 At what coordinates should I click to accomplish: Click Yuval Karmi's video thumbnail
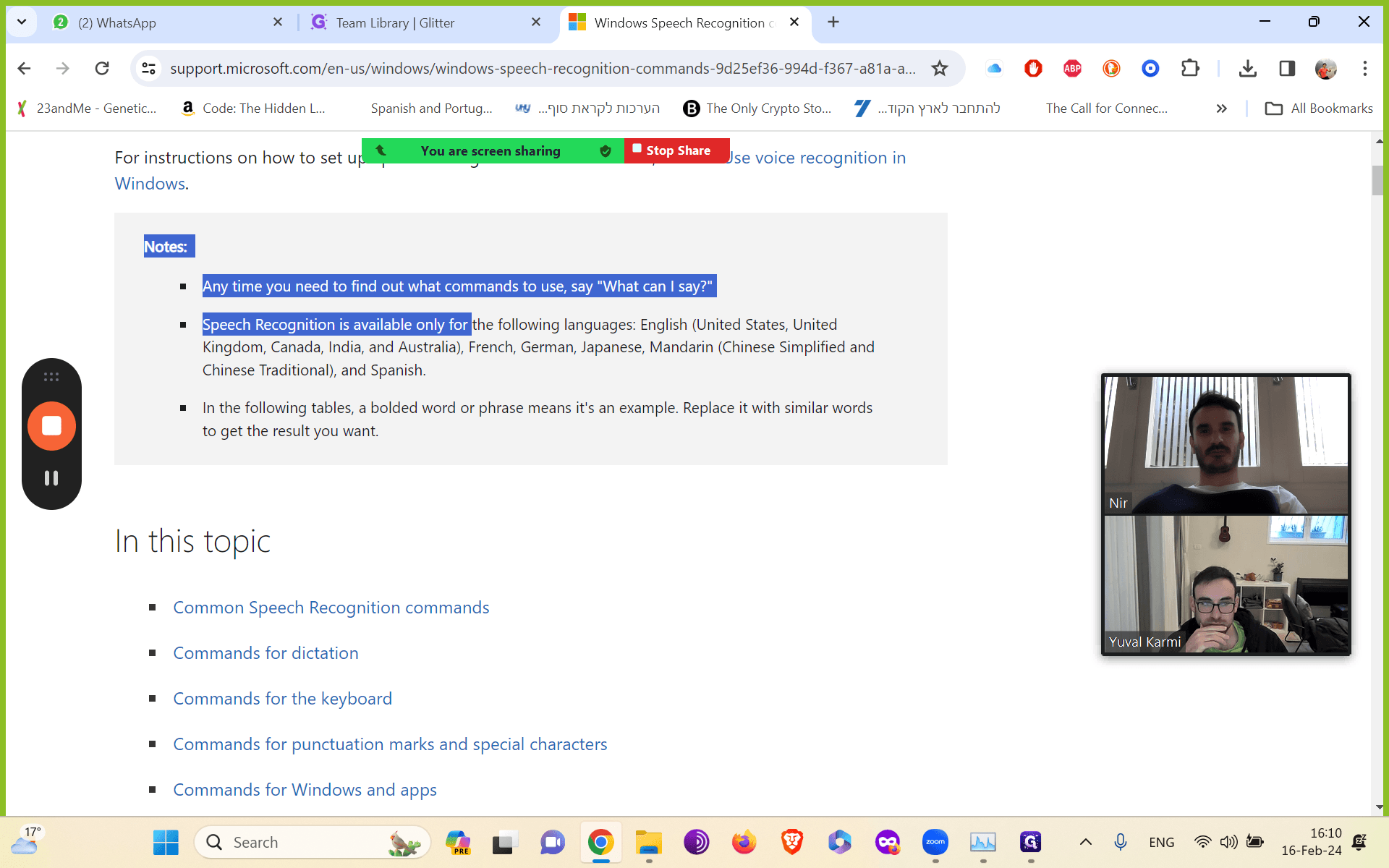coord(1226,584)
